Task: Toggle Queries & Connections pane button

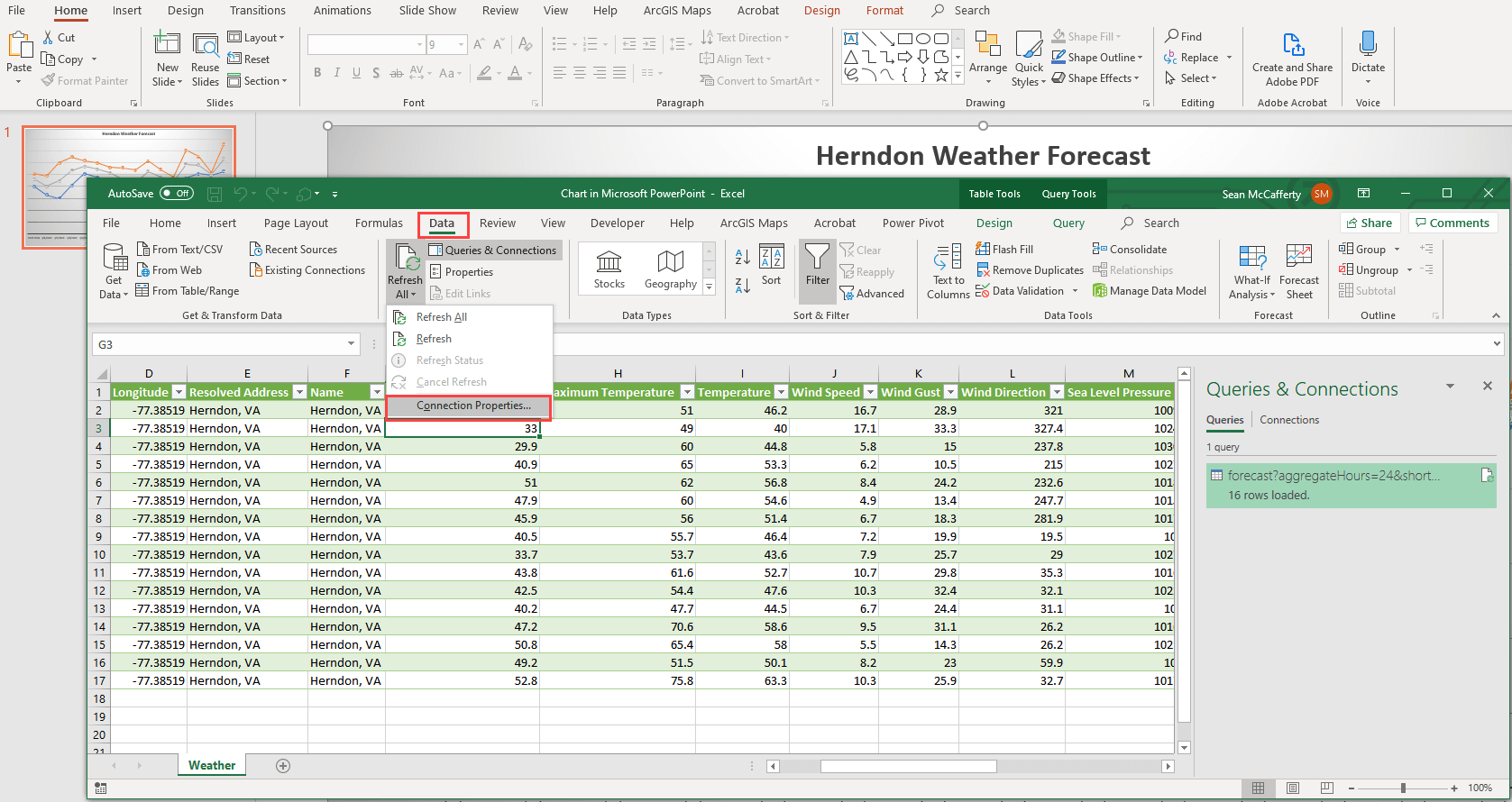Action: [492, 251]
